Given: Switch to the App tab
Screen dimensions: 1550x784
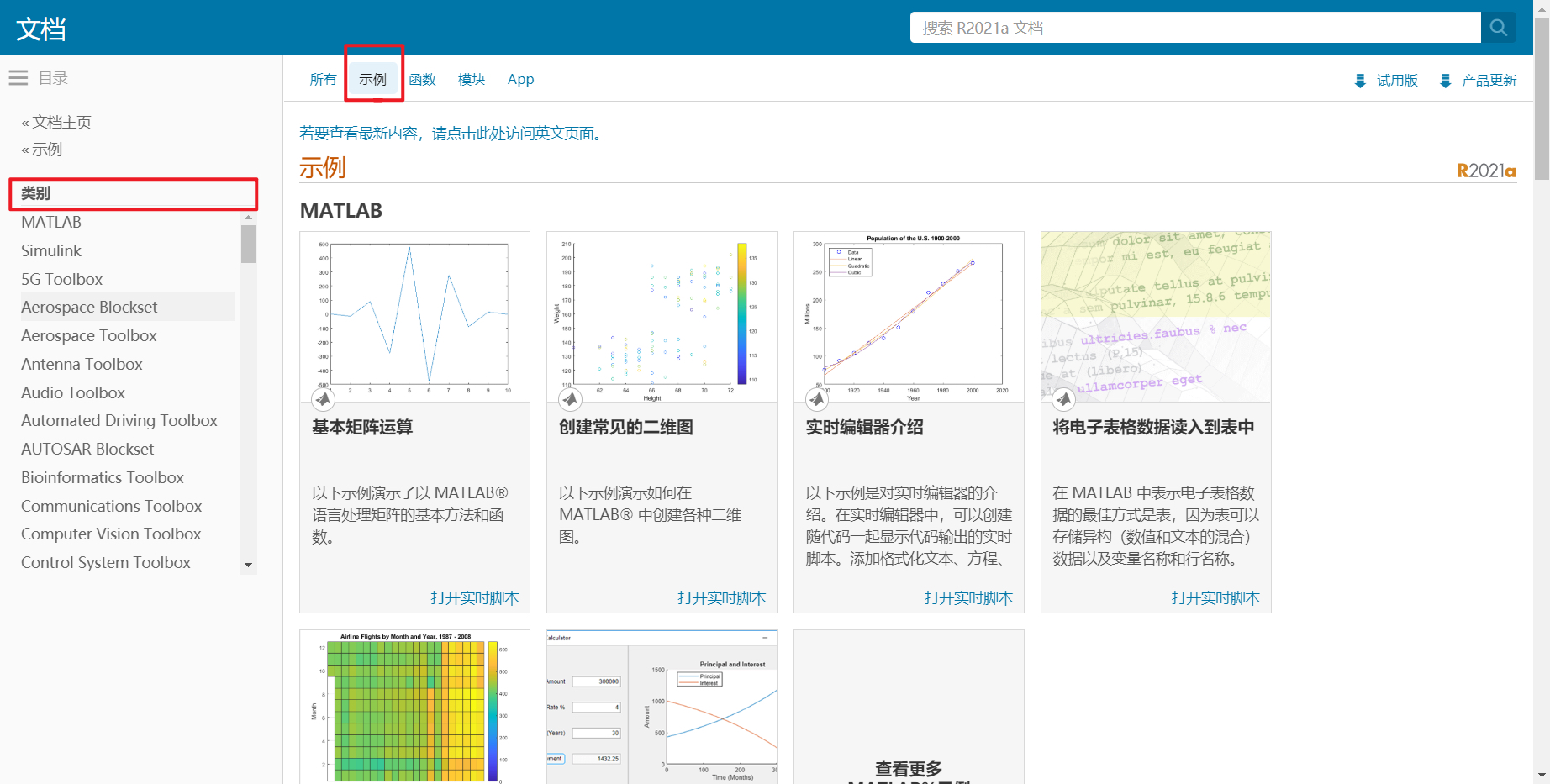Looking at the screenshot, I should (520, 80).
